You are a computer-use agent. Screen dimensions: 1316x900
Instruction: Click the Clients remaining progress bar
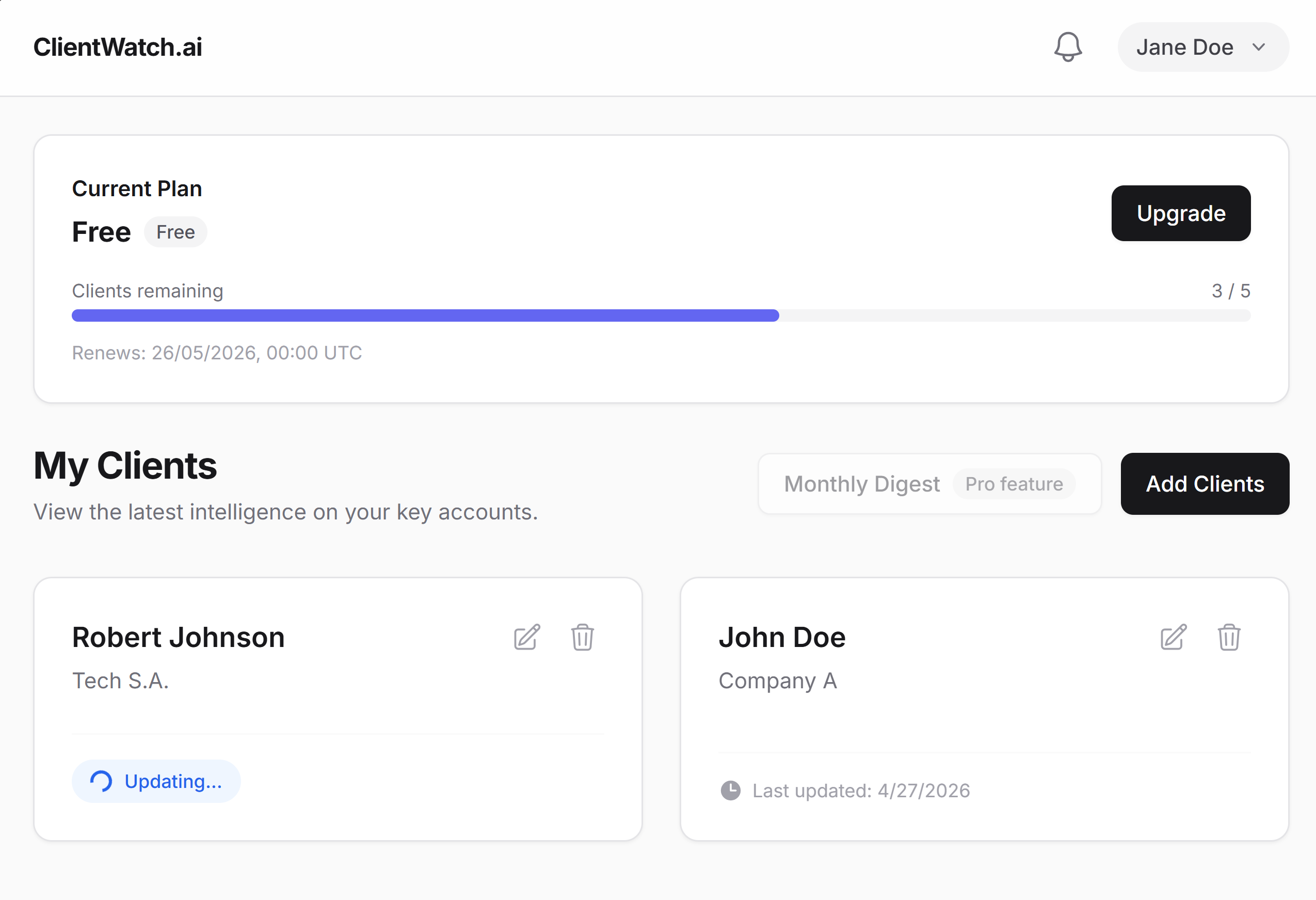pos(661,315)
